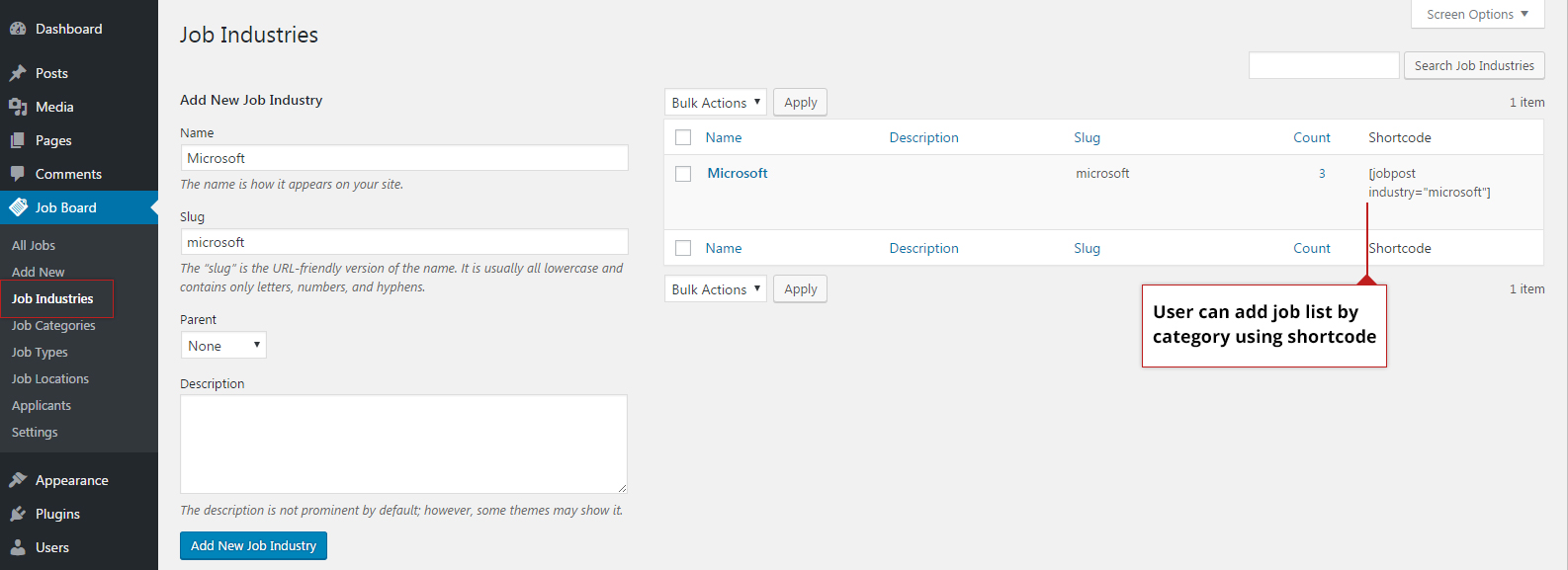
Task: Click the Job Board tag icon
Action: (18, 207)
